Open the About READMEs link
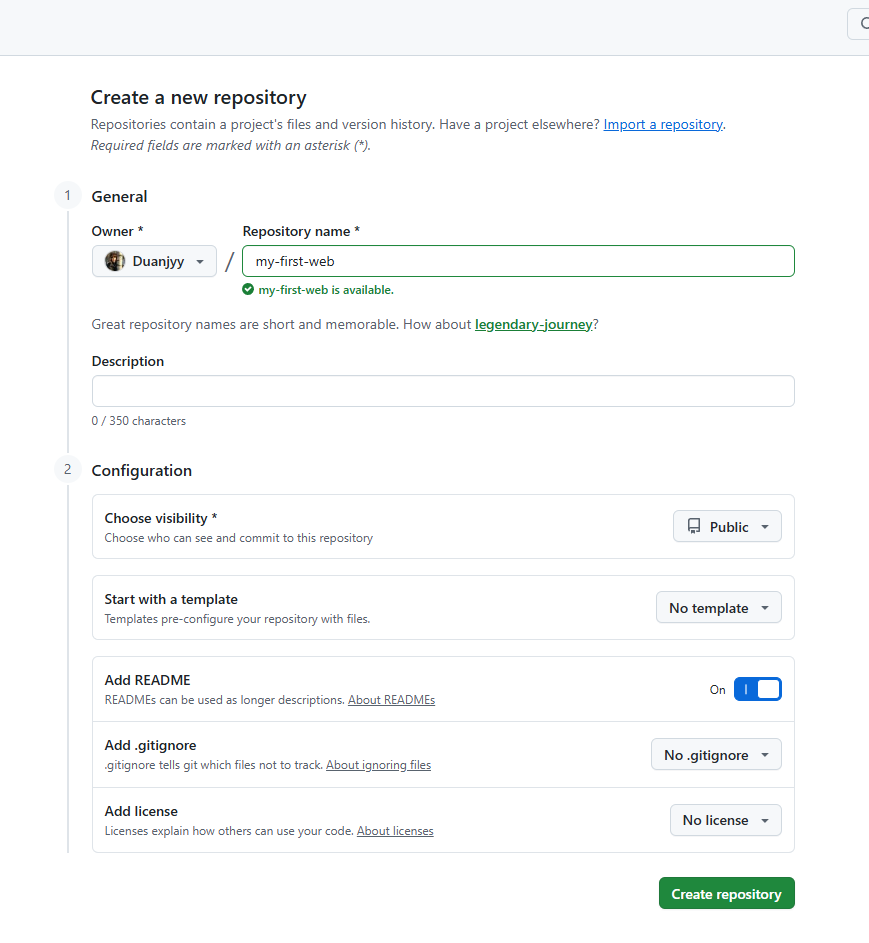The height and width of the screenshot is (943, 869). coord(391,700)
